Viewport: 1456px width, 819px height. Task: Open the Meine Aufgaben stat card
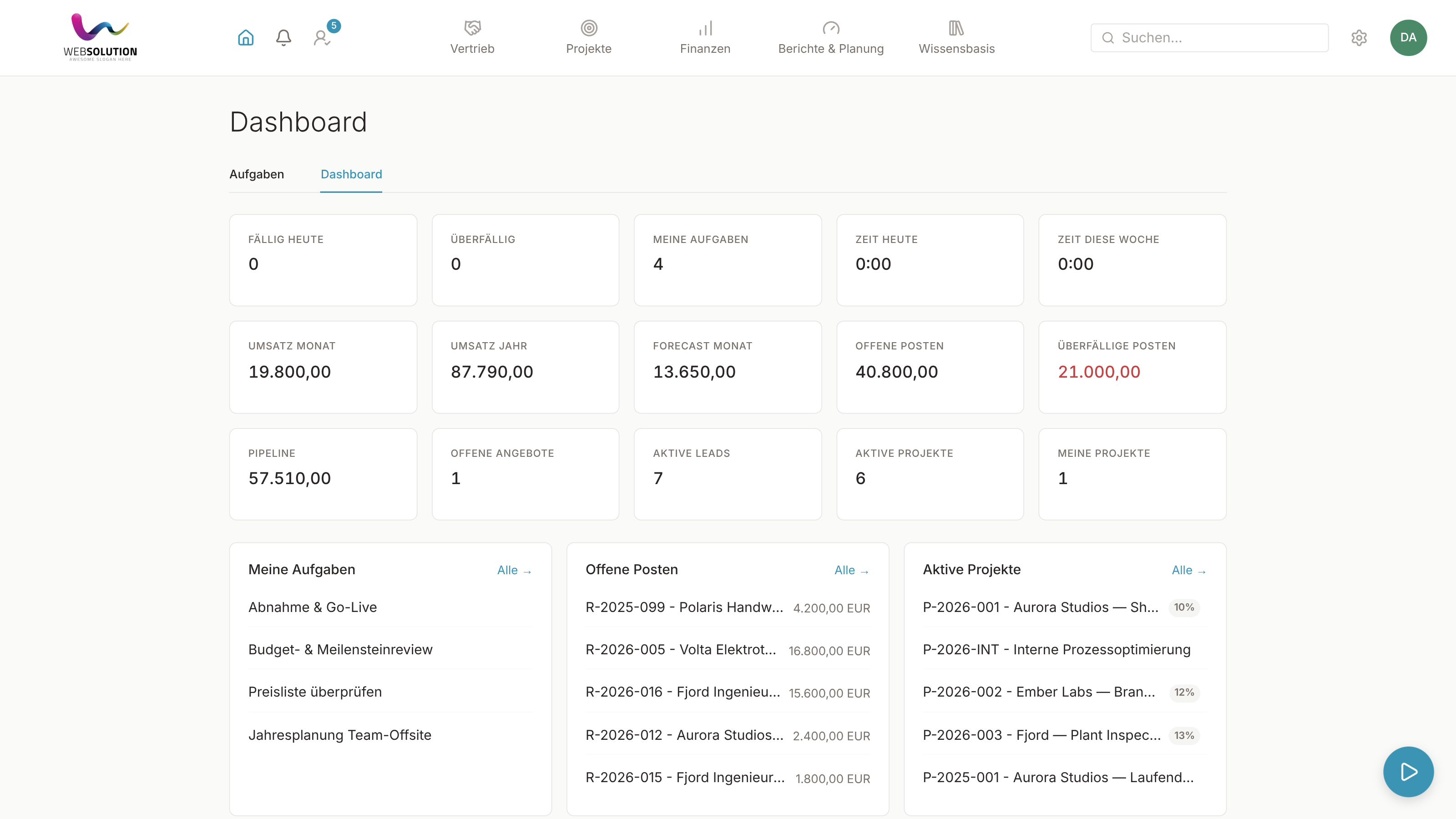pos(728,260)
